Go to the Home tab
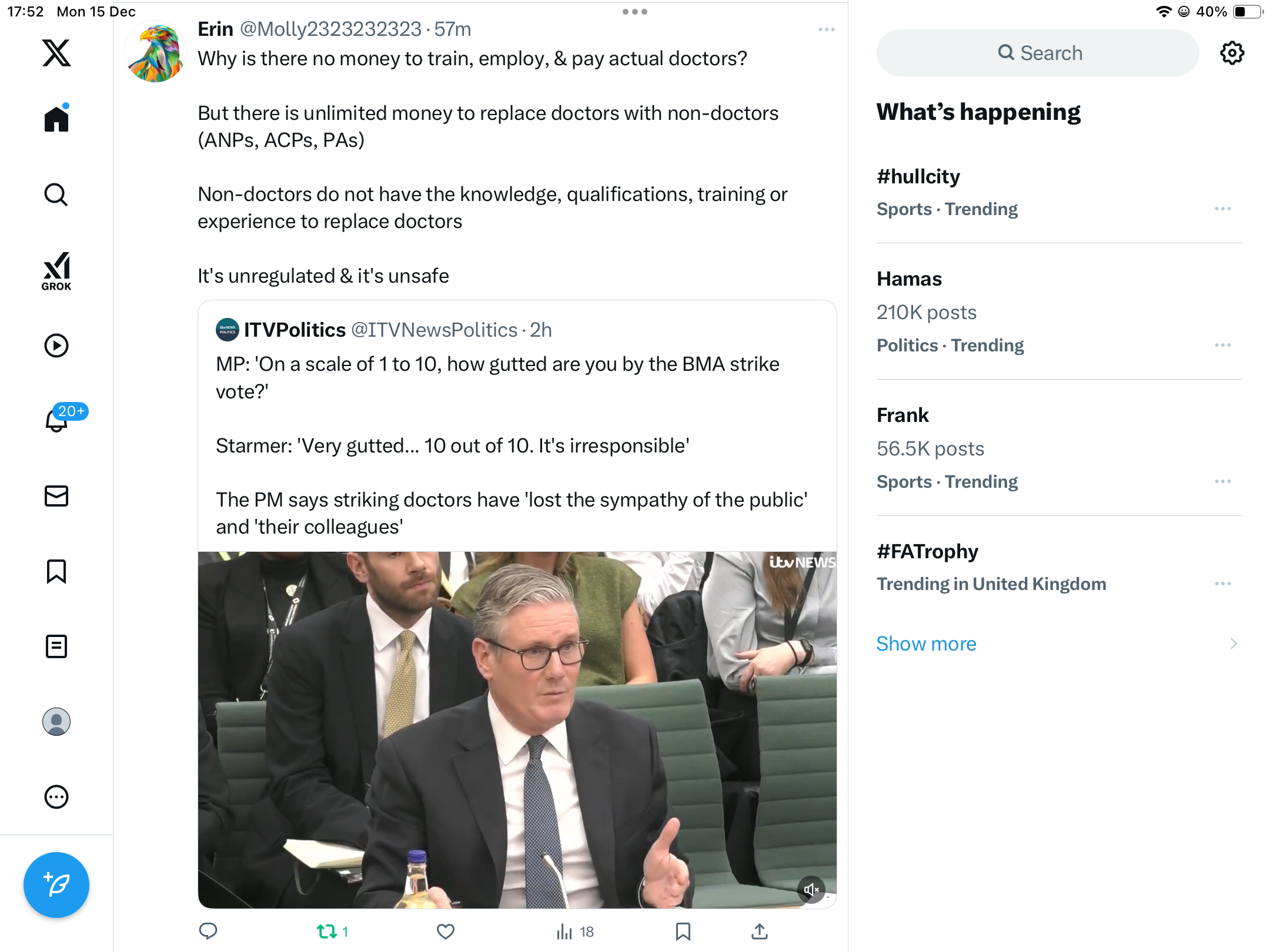The image size is (1270, 952). pos(56,119)
